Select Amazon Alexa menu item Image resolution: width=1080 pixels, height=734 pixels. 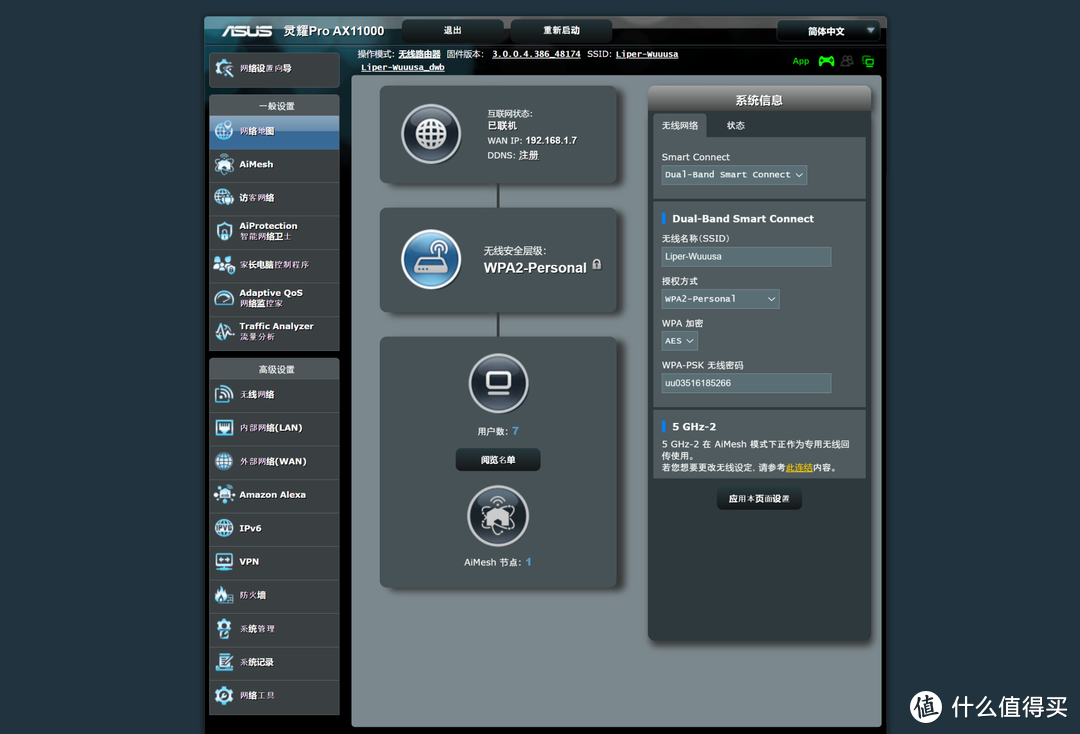(x=274, y=494)
